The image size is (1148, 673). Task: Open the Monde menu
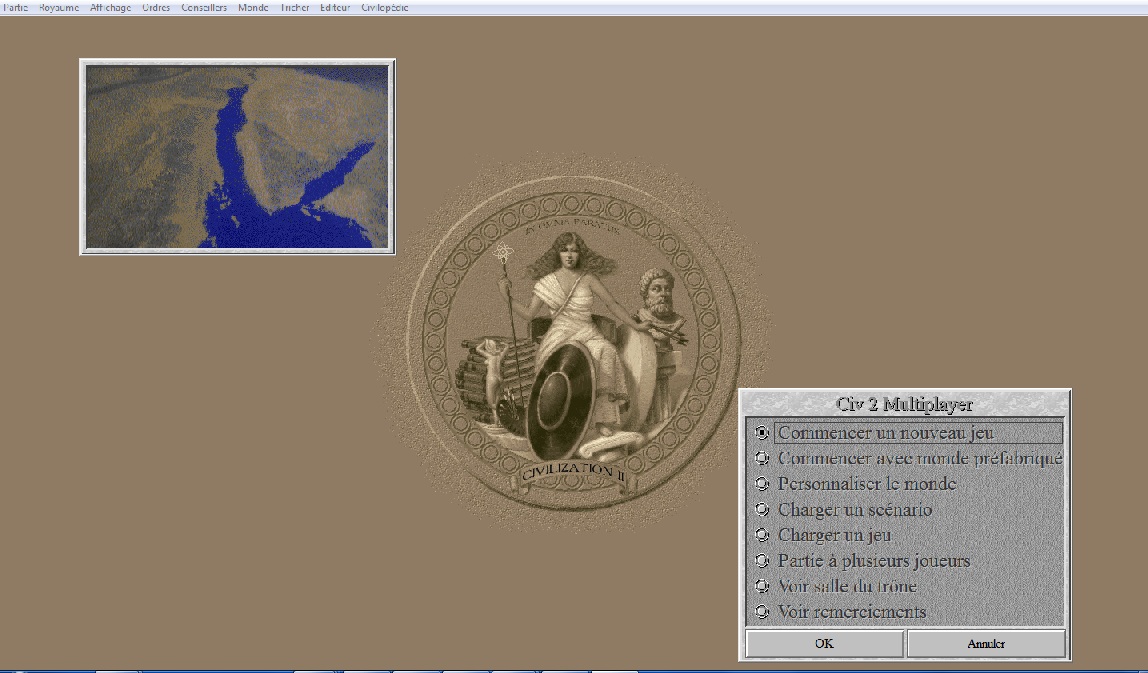(253, 7)
